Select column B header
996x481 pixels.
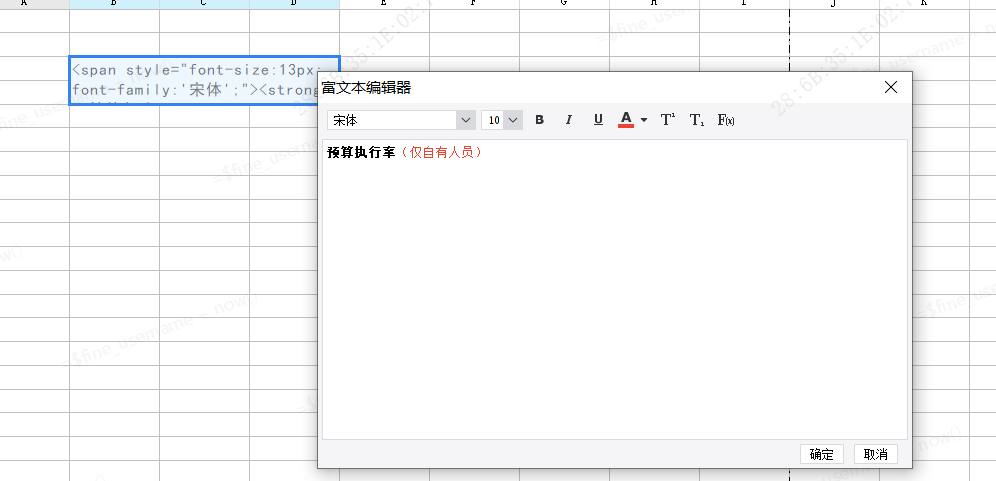[114, 4]
